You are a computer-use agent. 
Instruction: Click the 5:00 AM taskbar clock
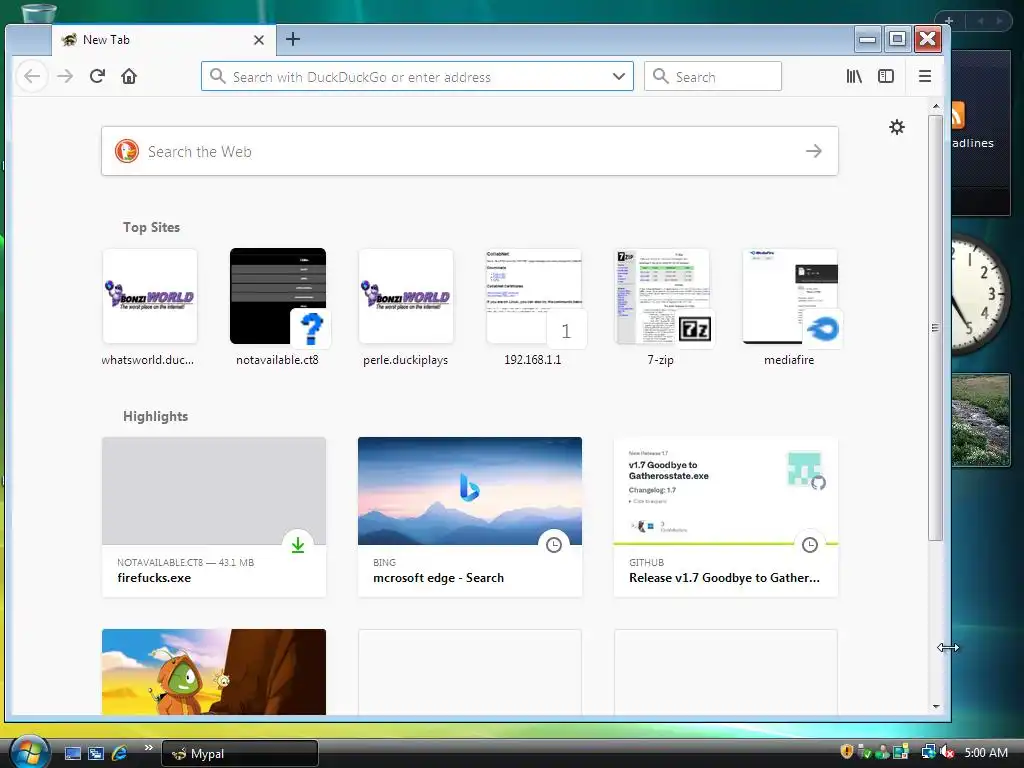pos(986,752)
